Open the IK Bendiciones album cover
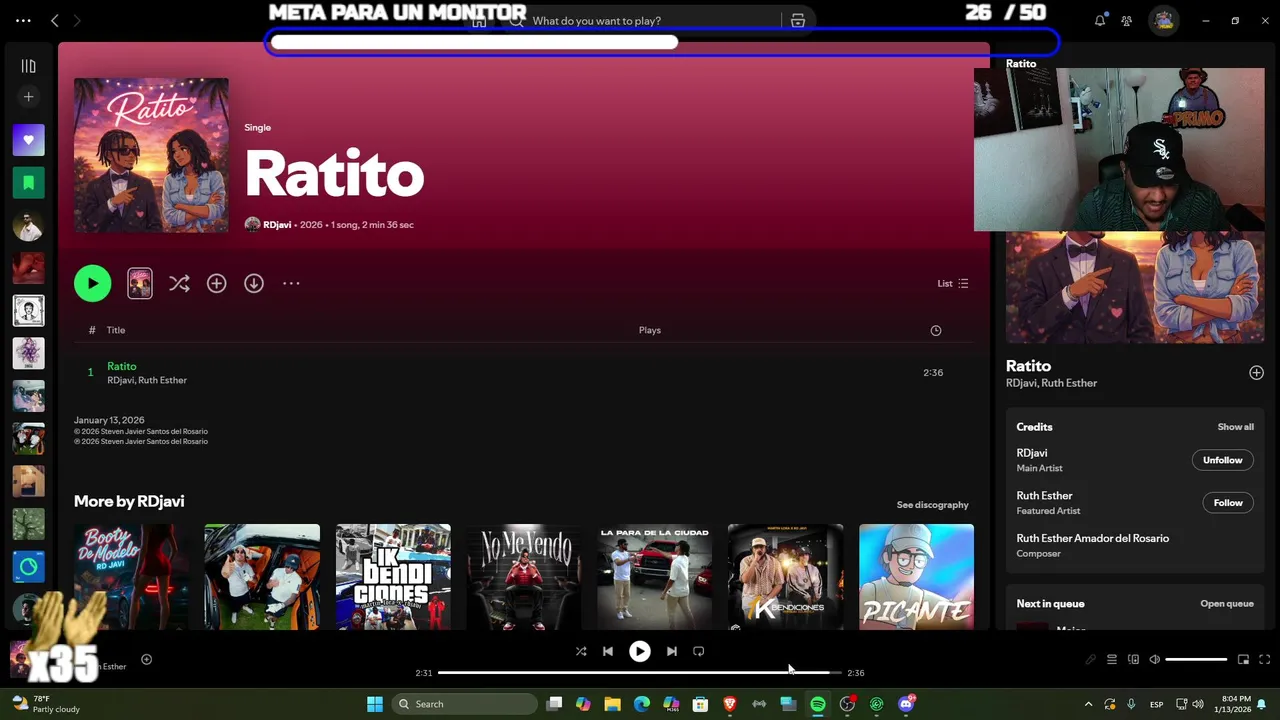Screen dimensions: 1280x720 393,577
